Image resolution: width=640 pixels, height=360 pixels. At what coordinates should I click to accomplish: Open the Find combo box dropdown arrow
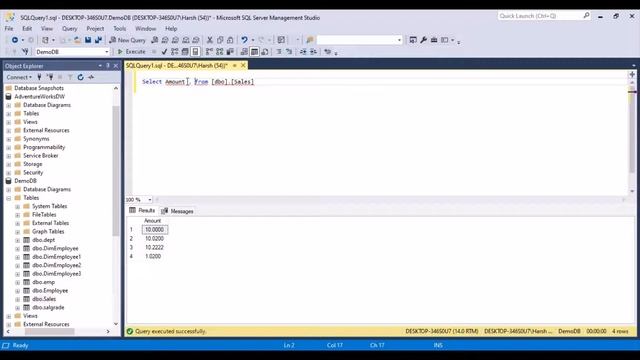tap(399, 40)
